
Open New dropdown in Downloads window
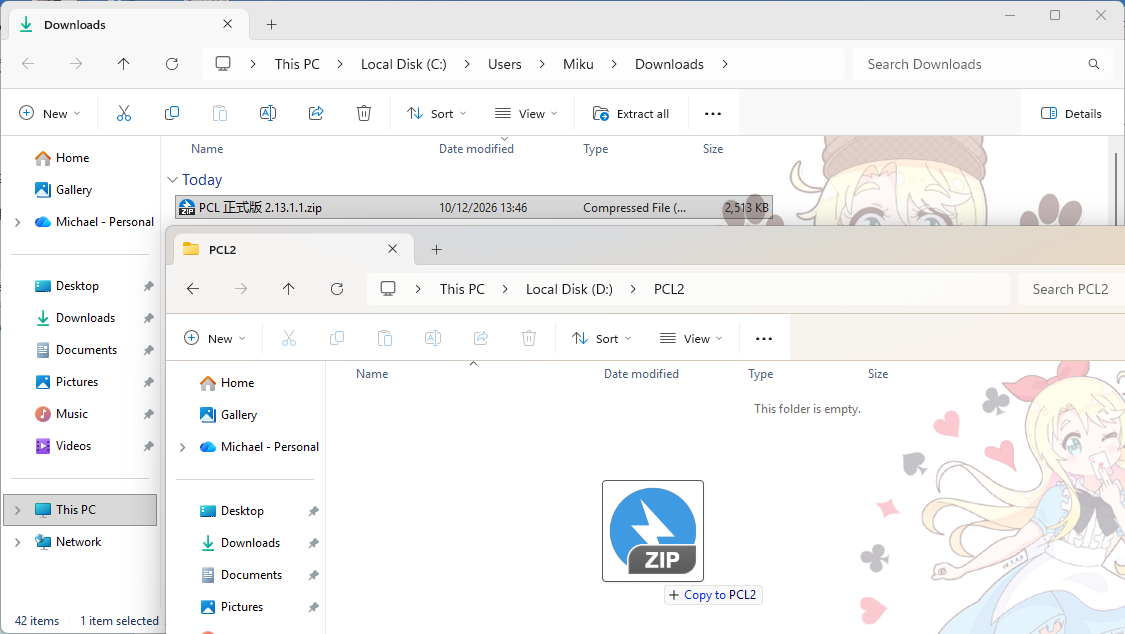pyautogui.click(x=50, y=113)
